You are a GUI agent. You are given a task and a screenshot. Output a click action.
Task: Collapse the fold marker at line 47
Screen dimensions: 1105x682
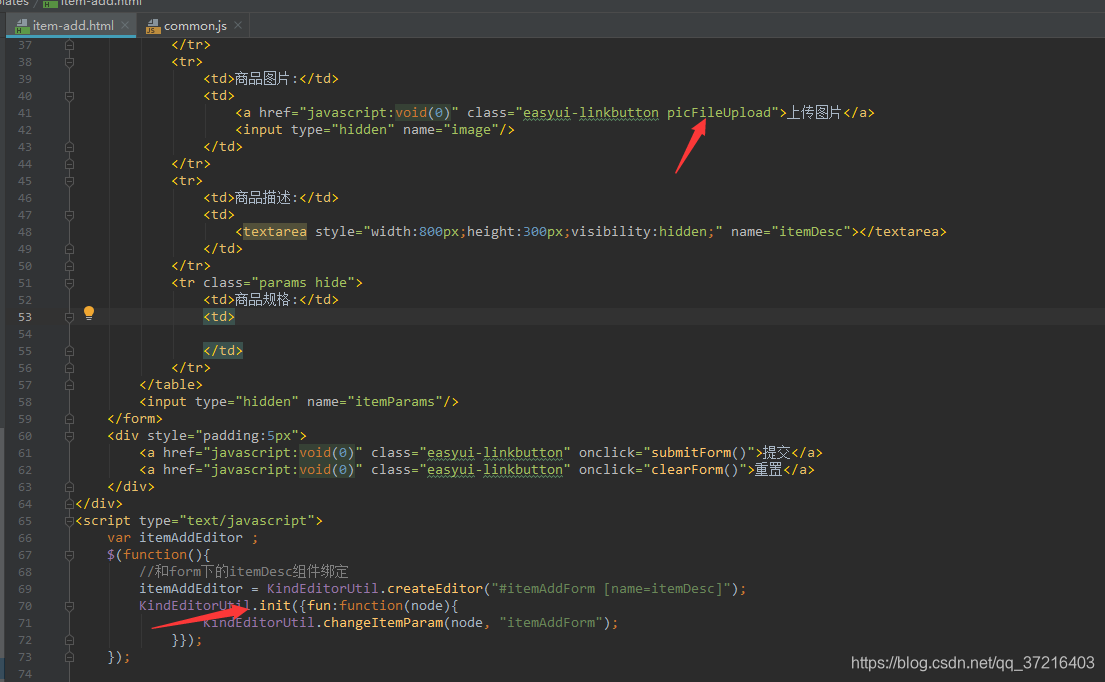tap(69, 215)
